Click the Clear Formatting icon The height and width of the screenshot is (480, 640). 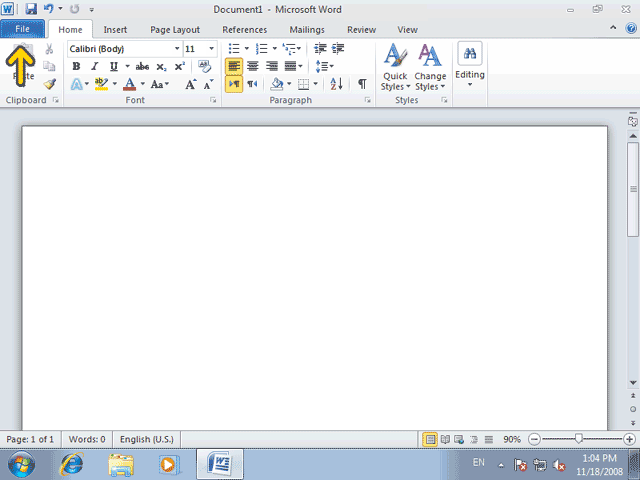[204, 66]
